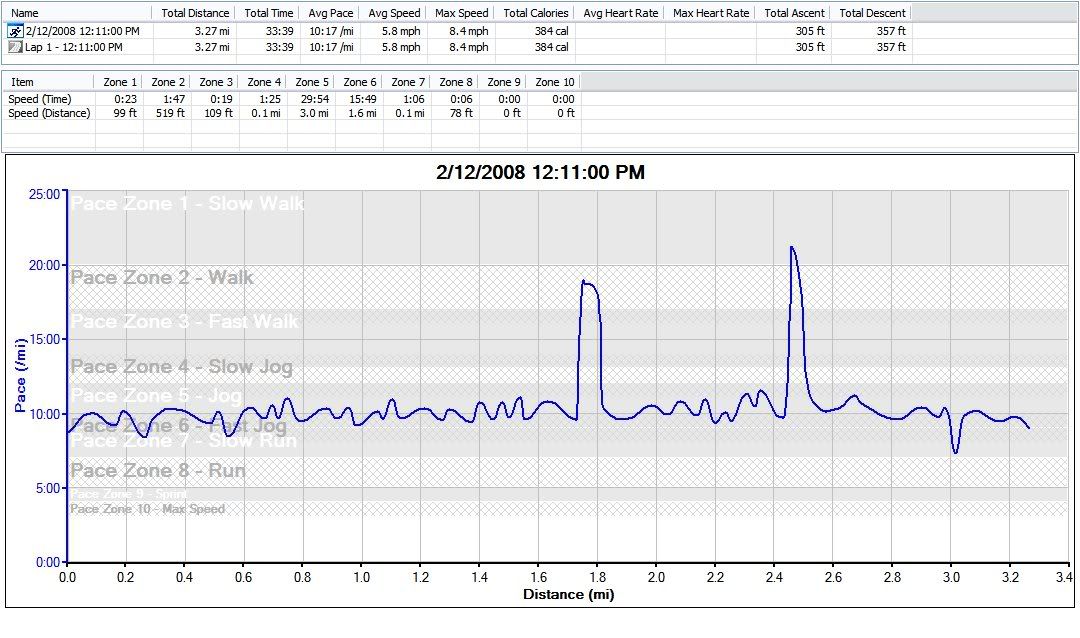1080x638 pixels.
Task: Click the tallest pace spike on the chart
Action: [x=792, y=248]
